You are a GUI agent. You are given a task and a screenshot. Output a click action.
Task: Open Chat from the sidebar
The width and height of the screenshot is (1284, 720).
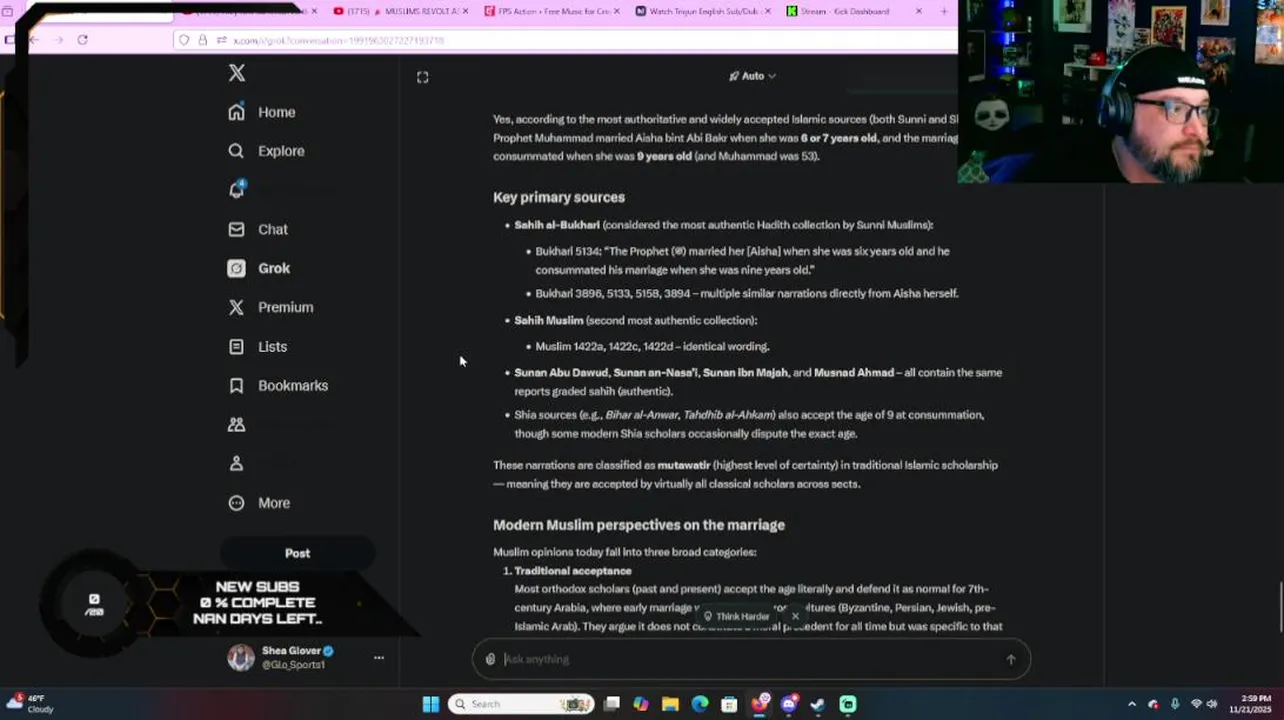[258, 229]
